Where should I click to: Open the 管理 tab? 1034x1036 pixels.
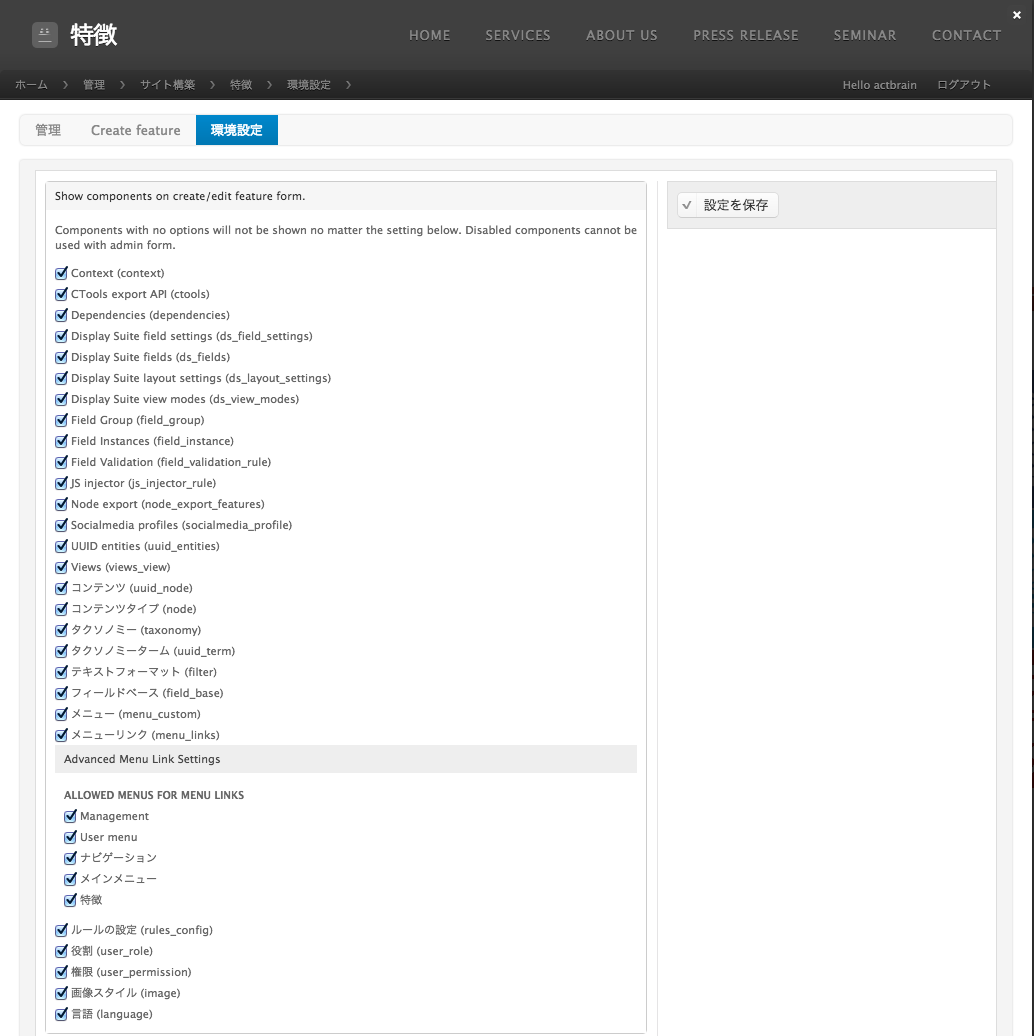click(x=48, y=130)
